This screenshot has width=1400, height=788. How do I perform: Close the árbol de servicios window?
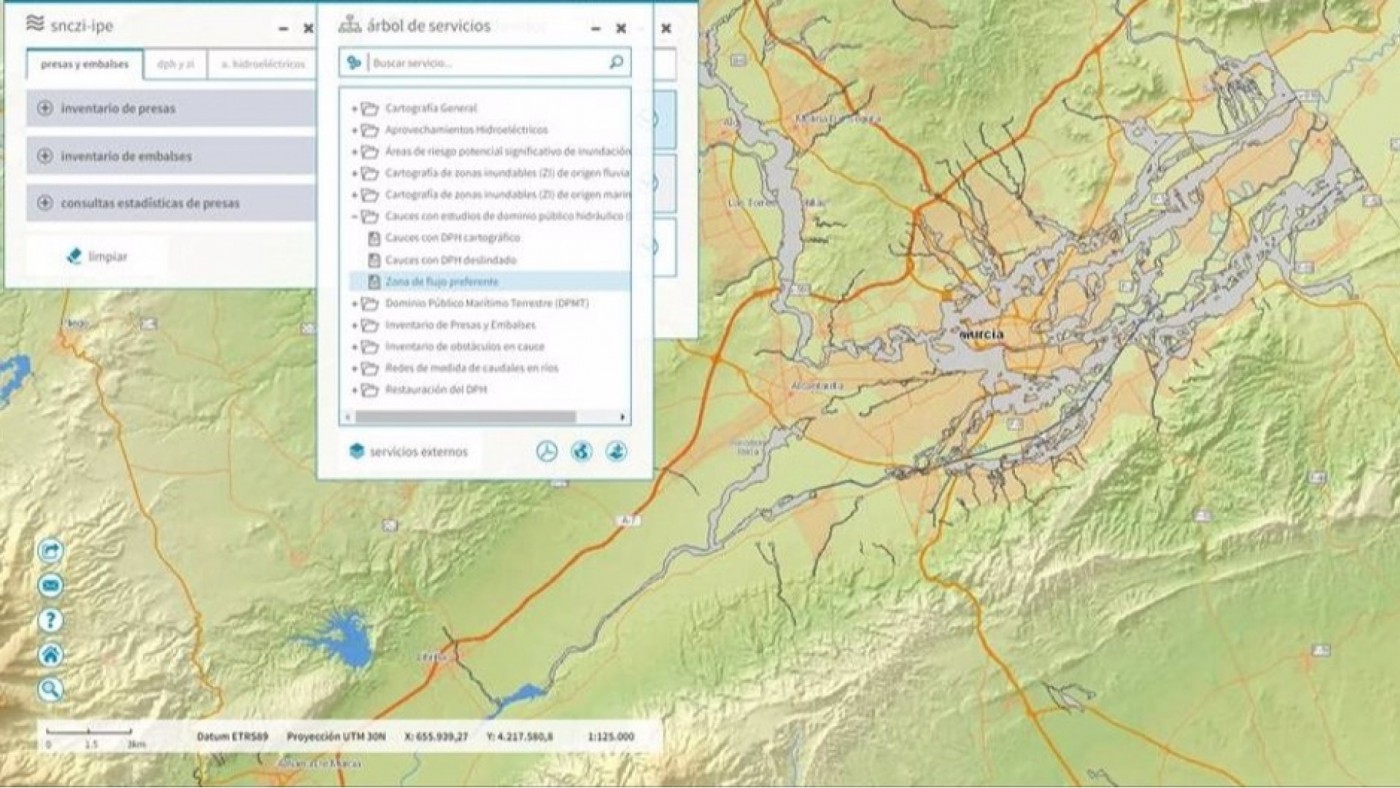621,28
